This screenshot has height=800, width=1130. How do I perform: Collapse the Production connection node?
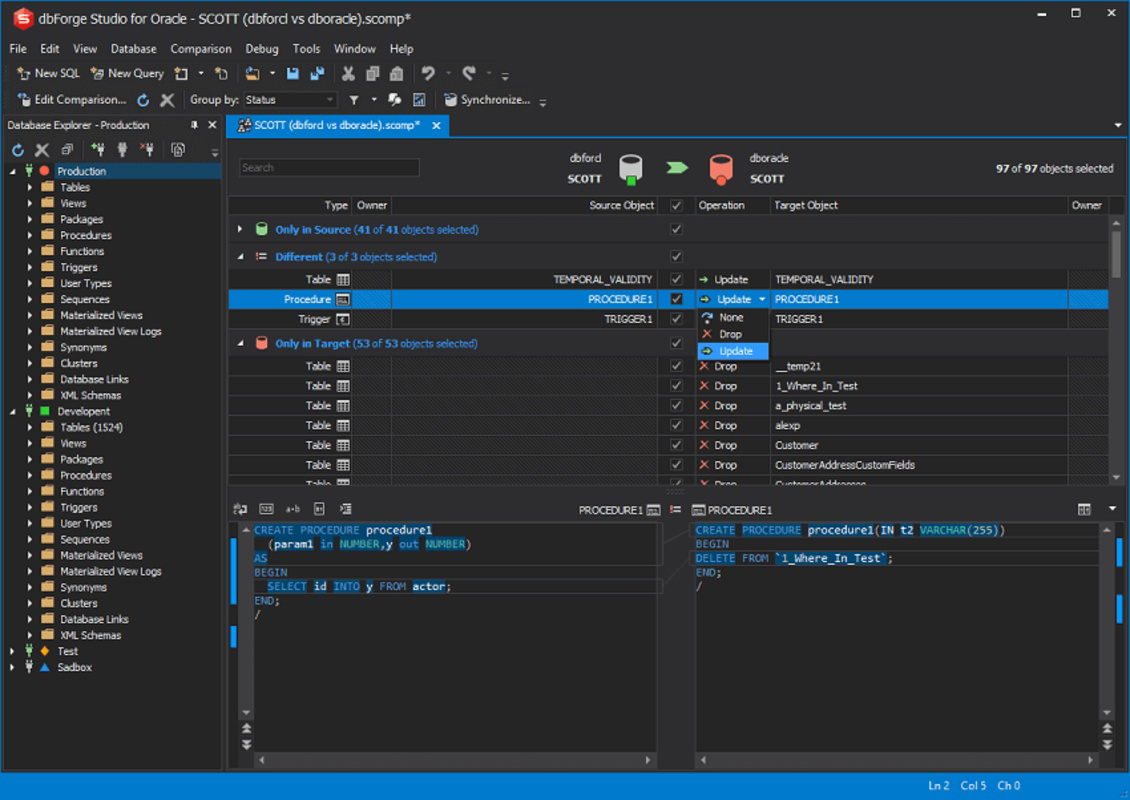point(12,171)
